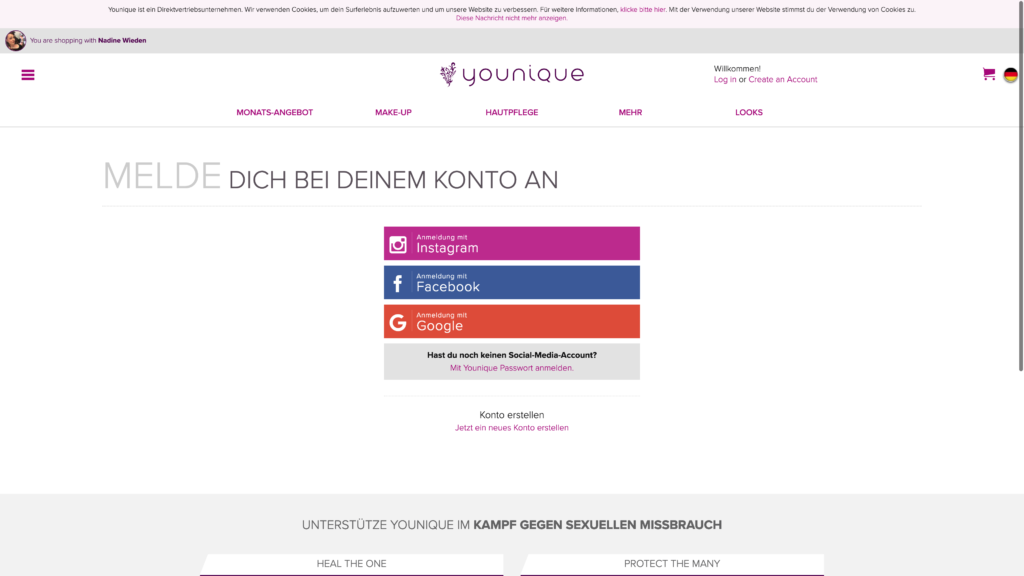Image resolution: width=1024 pixels, height=576 pixels.
Task: Click the Create an Account link
Action: 782,80
